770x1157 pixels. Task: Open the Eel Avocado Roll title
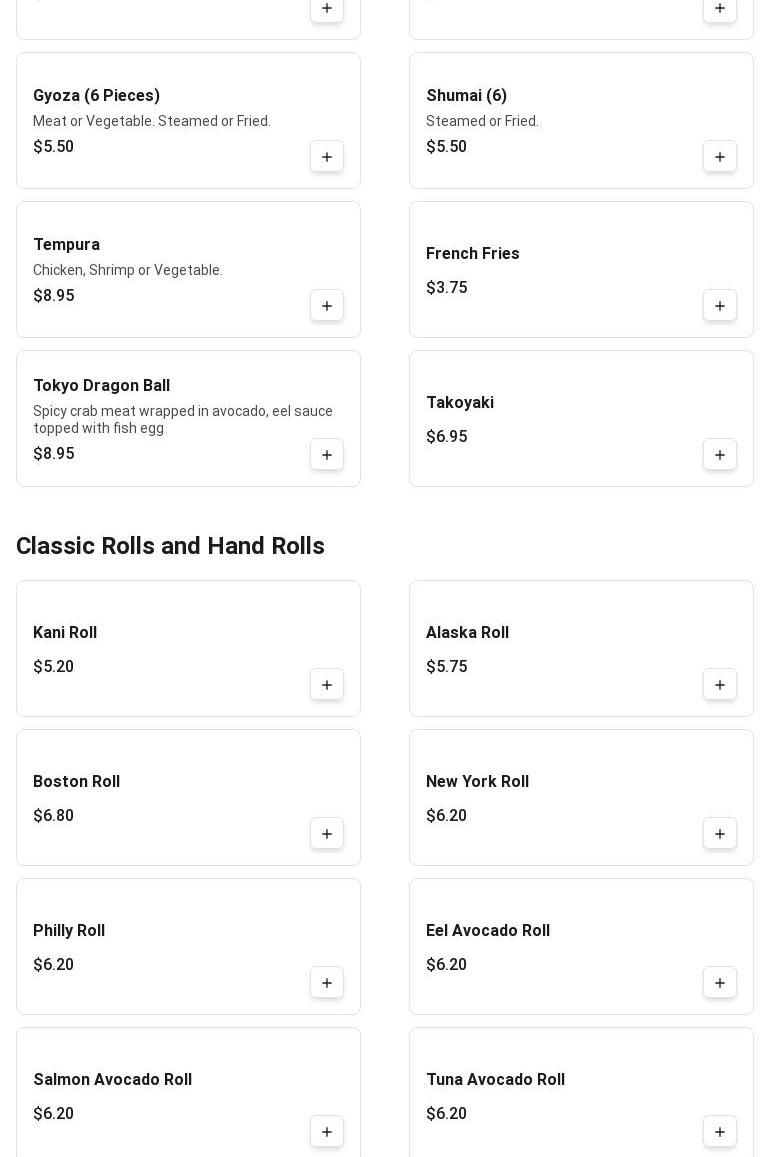click(x=488, y=931)
